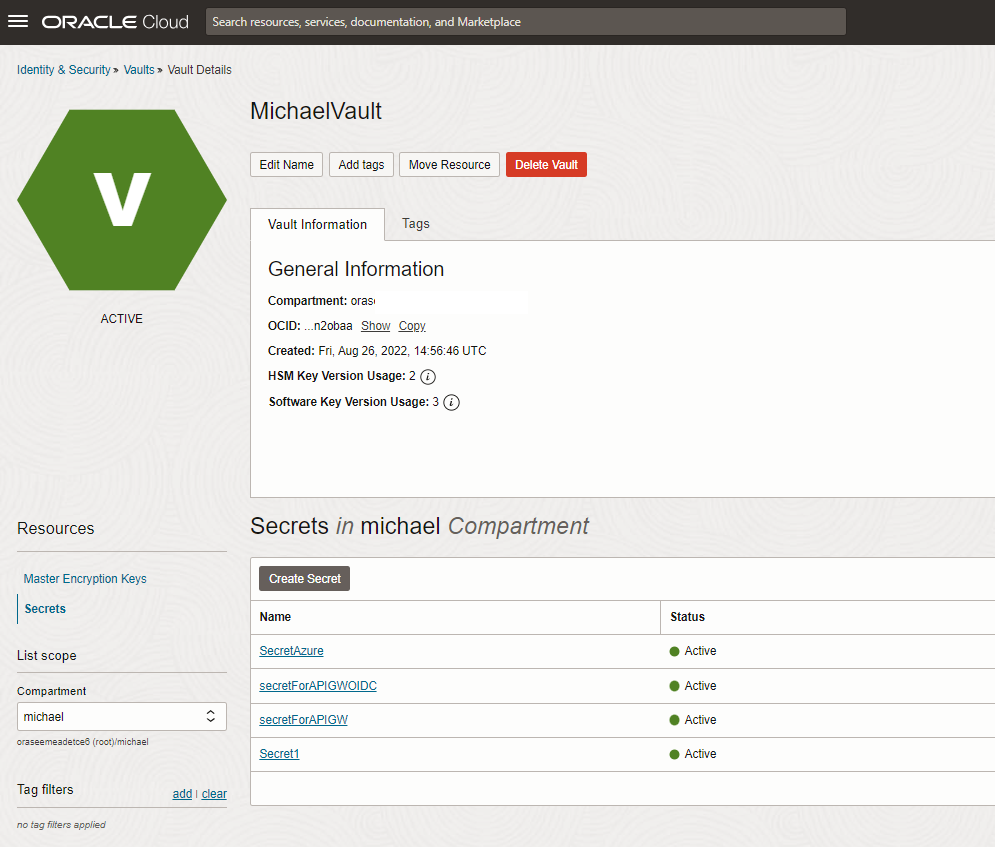Click the Create Secret button
The width and height of the screenshot is (995, 847).
[x=304, y=579]
